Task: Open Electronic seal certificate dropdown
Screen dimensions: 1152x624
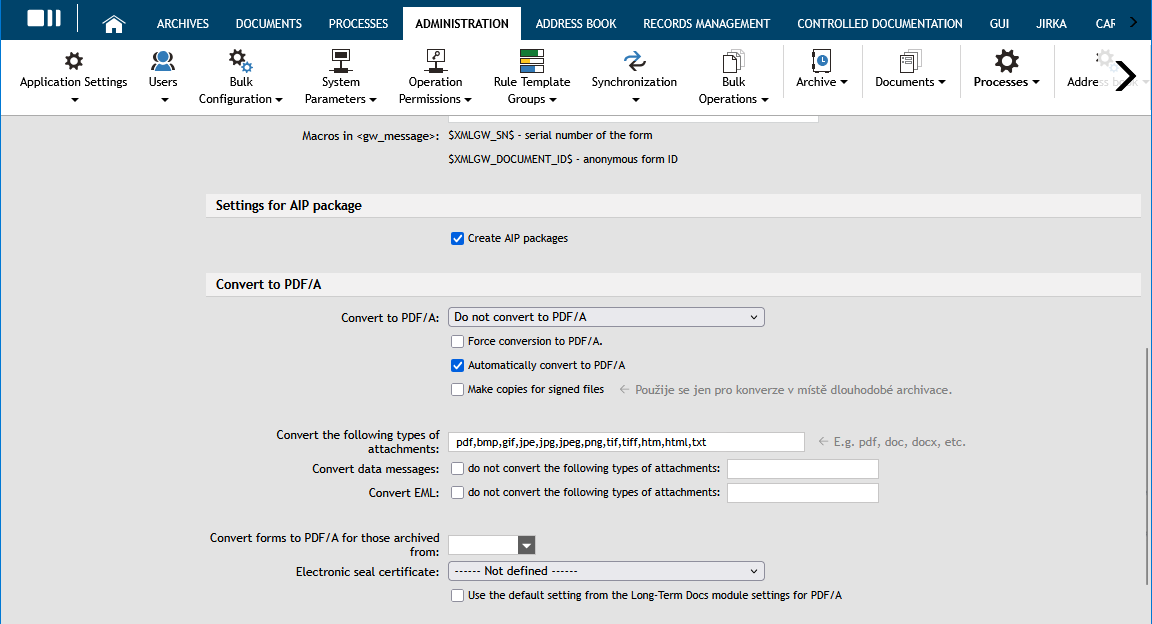Action: [x=606, y=571]
